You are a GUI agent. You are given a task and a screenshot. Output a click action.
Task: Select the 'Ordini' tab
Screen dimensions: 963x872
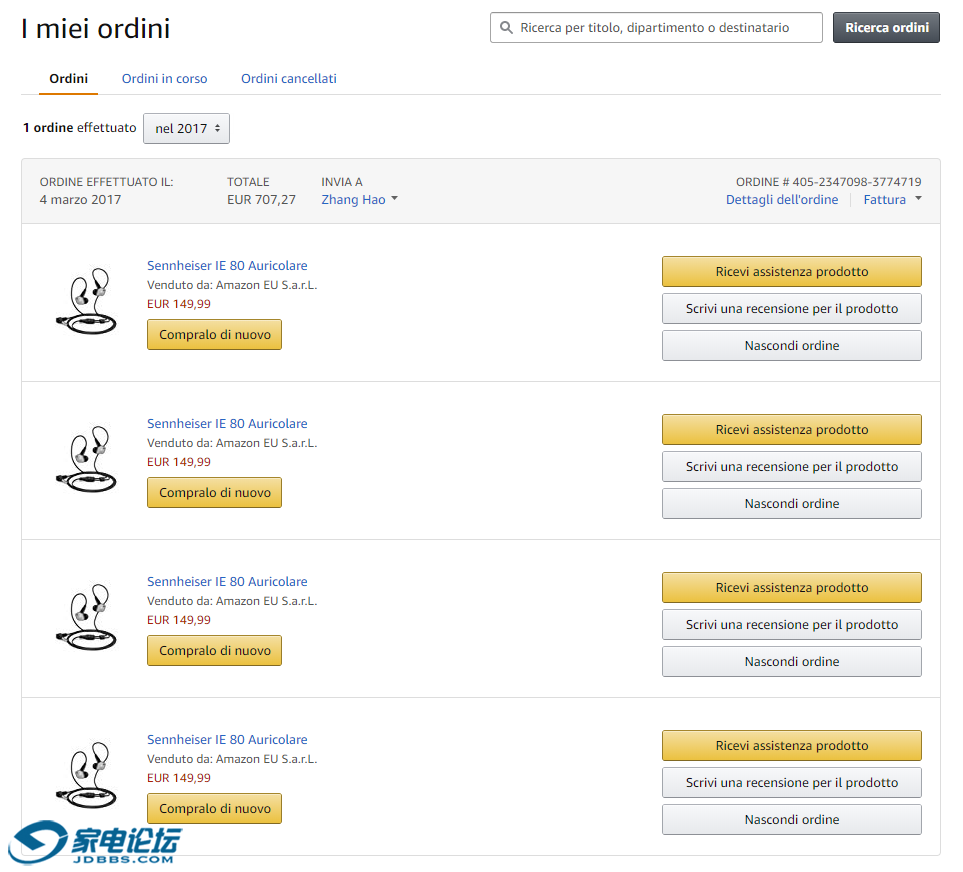point(68,79)
